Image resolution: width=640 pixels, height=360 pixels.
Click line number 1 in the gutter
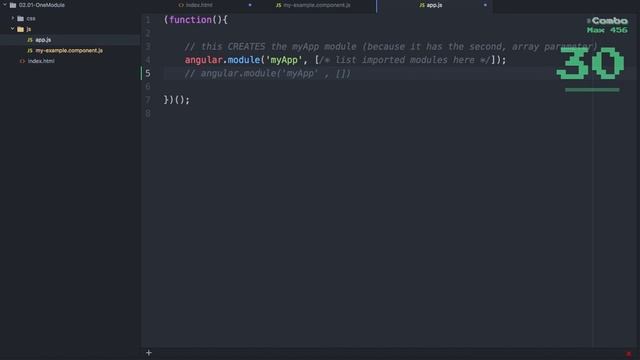pos(148,20)
